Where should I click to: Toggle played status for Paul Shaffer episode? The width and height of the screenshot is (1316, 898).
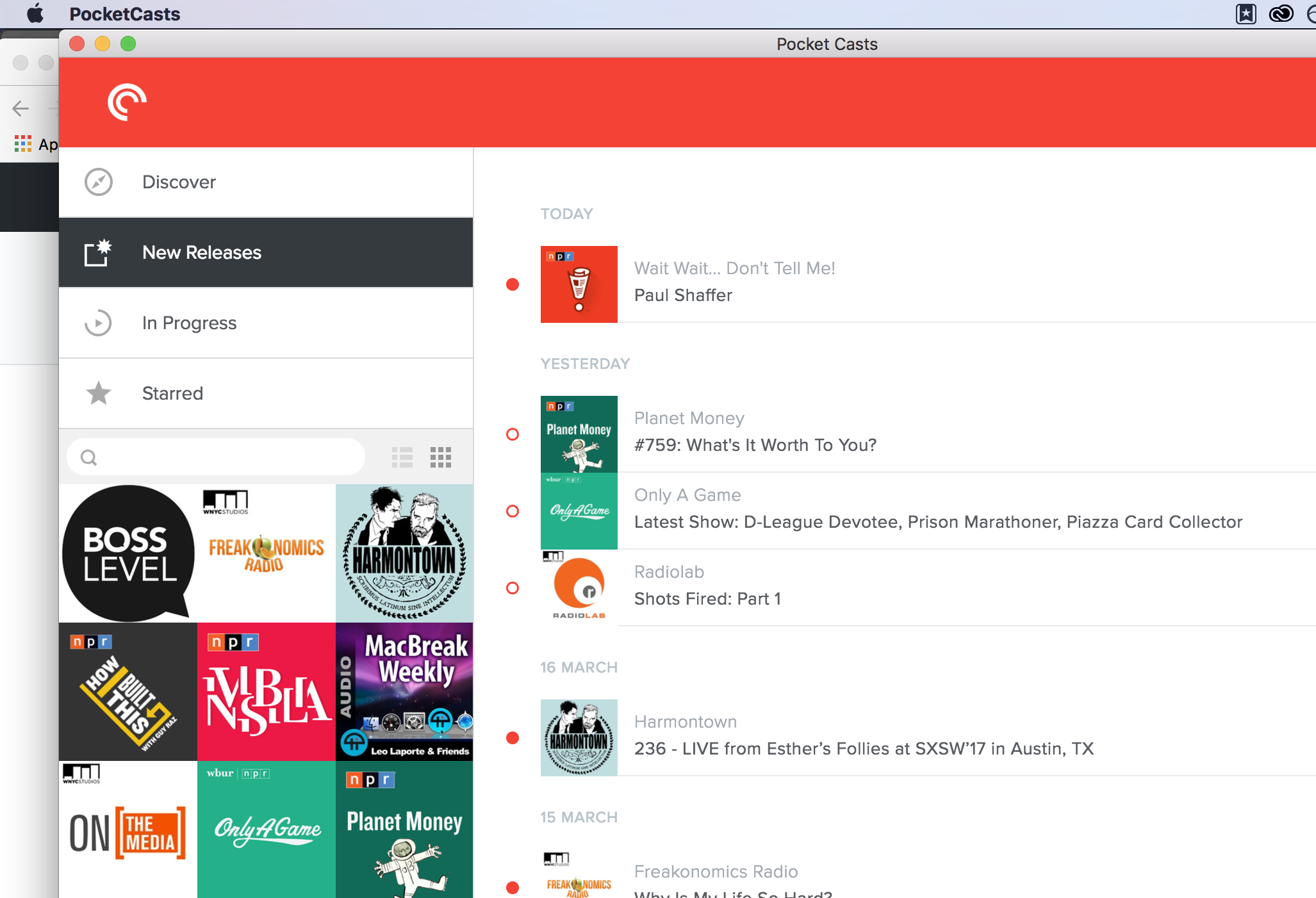(x=513, y=284)
